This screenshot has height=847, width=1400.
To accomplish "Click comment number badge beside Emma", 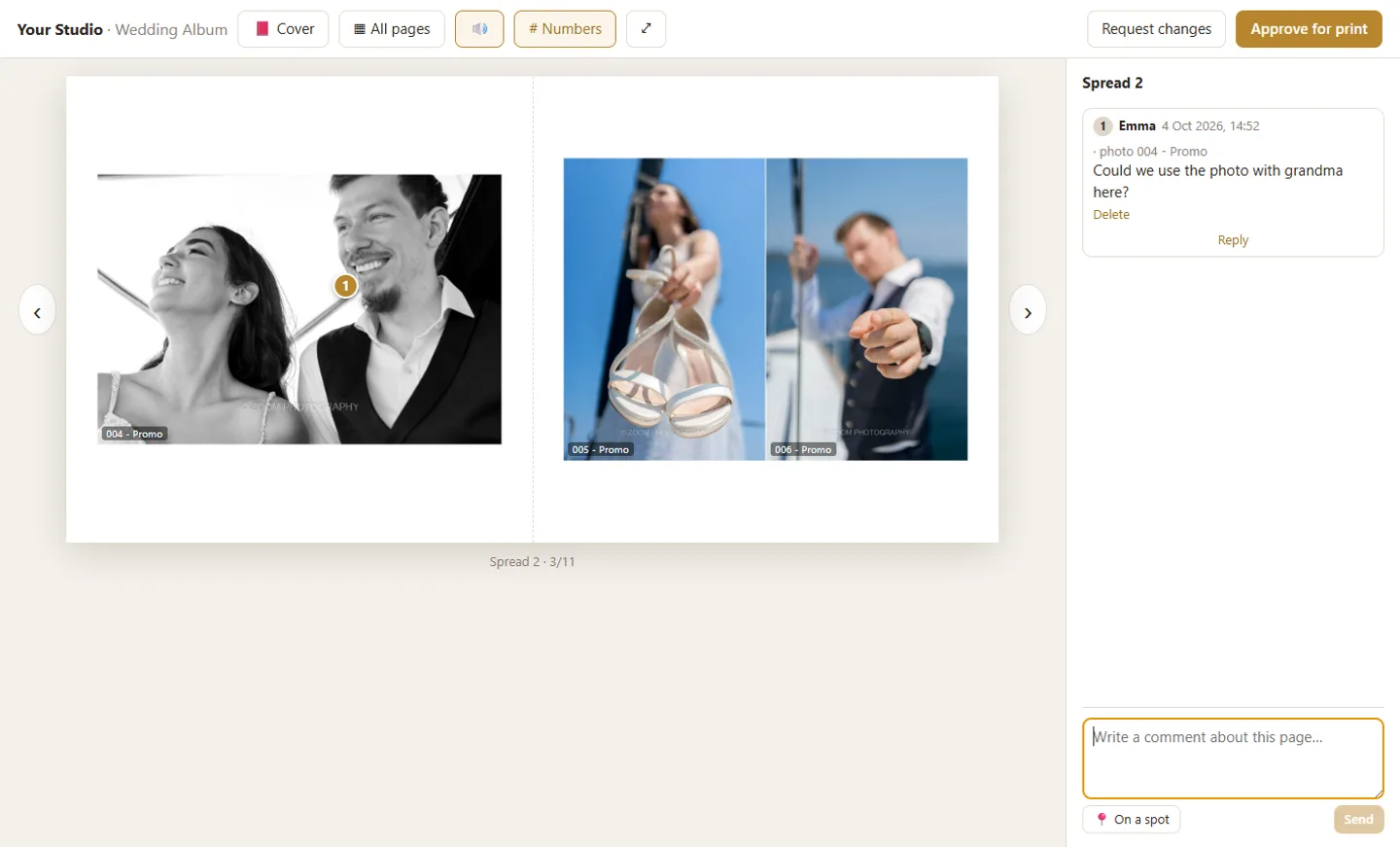I will [x=1102, y=126].
